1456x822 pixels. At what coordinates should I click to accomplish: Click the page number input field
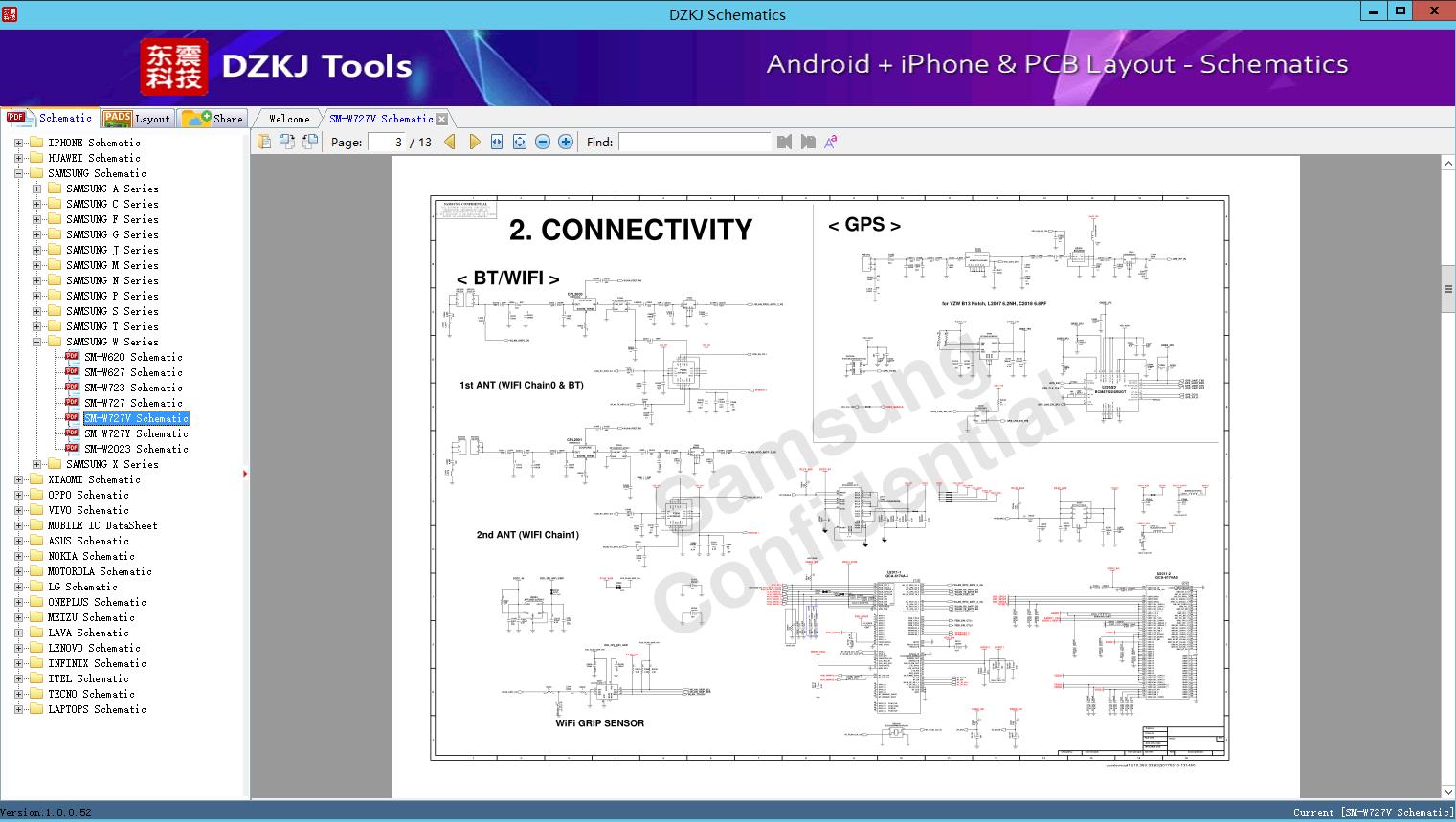tap(387, 142)
